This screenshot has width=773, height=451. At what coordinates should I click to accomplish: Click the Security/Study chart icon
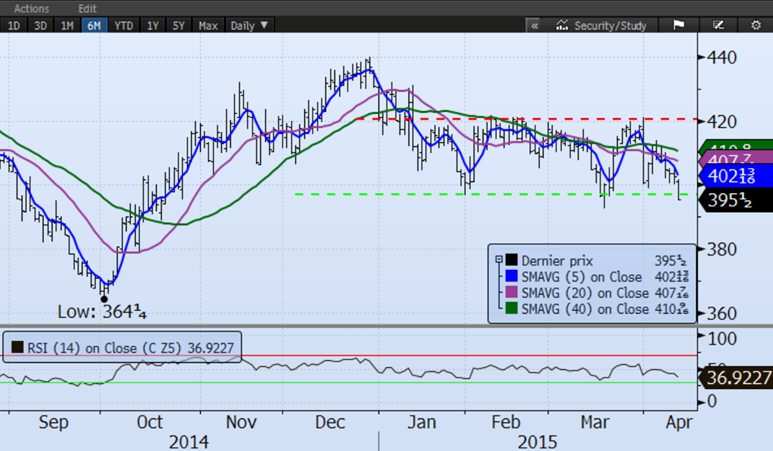pyautogui.click(x=563, y=25)
